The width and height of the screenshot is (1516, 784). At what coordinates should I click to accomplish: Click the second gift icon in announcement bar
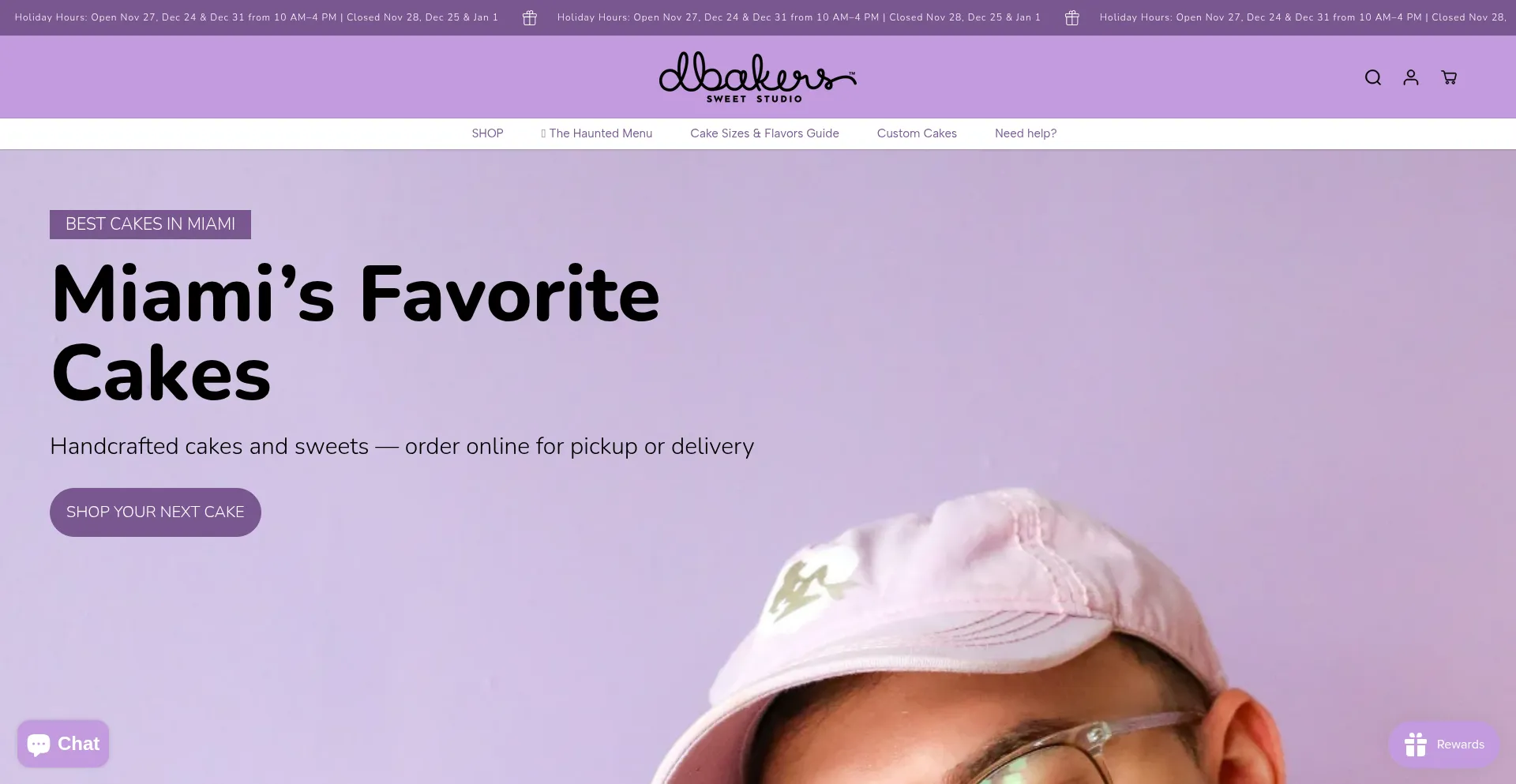click(1072, 17)
